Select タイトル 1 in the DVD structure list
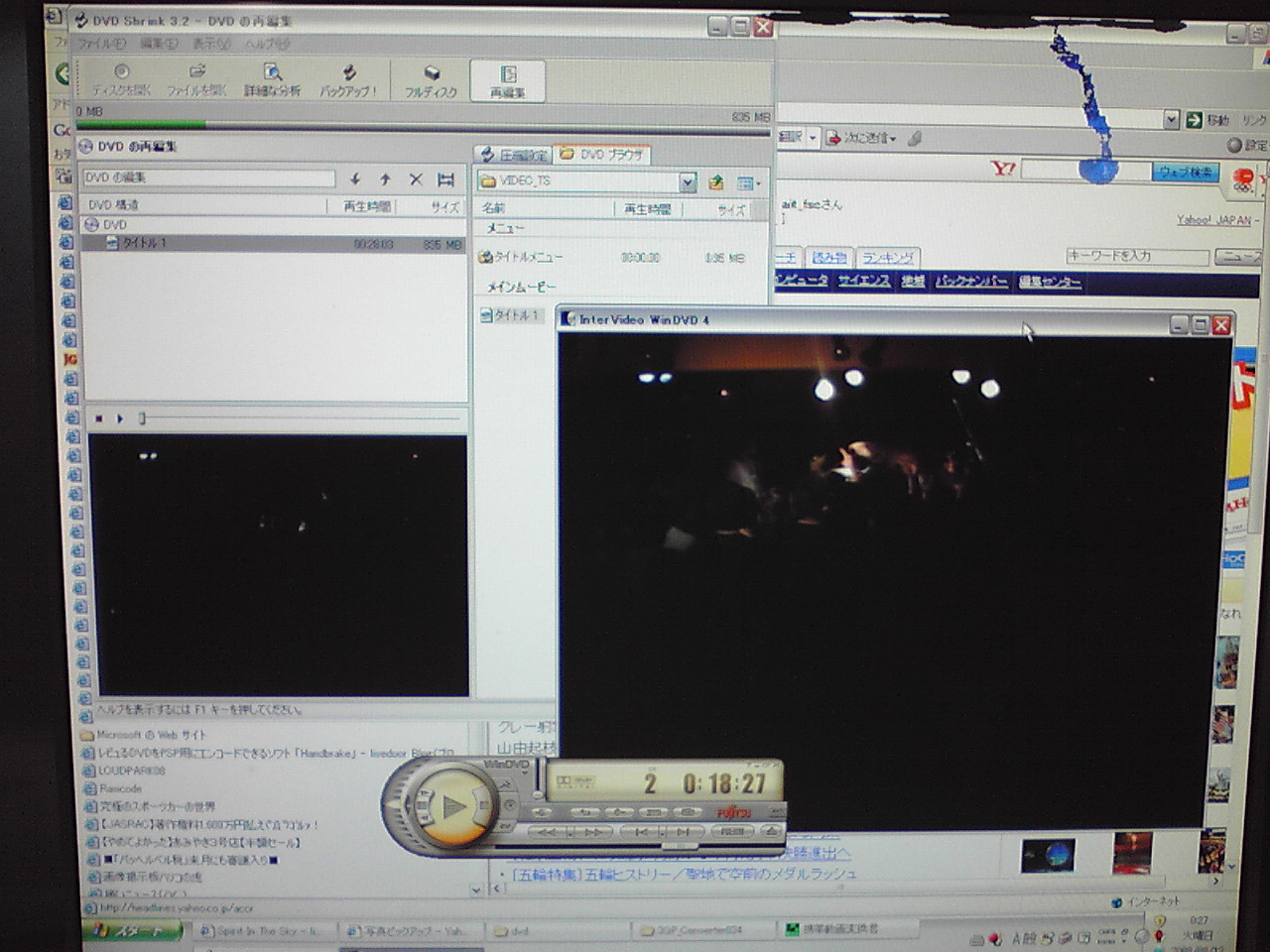The height and width of the screenshot is (952, 1270). (274, 243)
